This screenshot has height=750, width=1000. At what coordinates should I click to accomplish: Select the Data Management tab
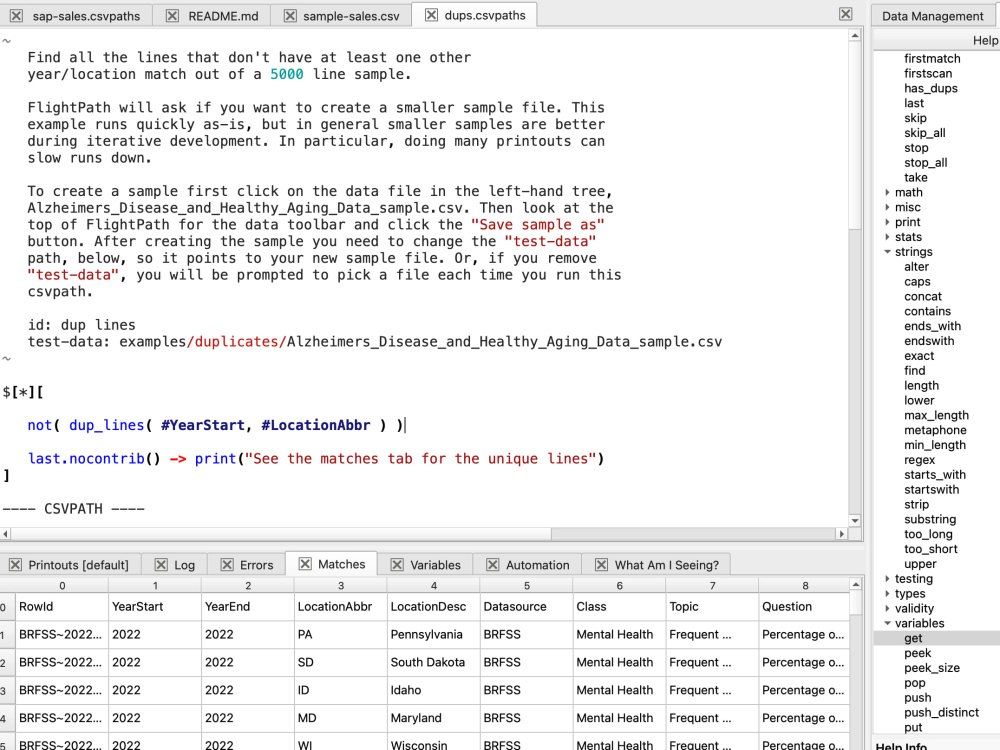(x=932, y=16)
